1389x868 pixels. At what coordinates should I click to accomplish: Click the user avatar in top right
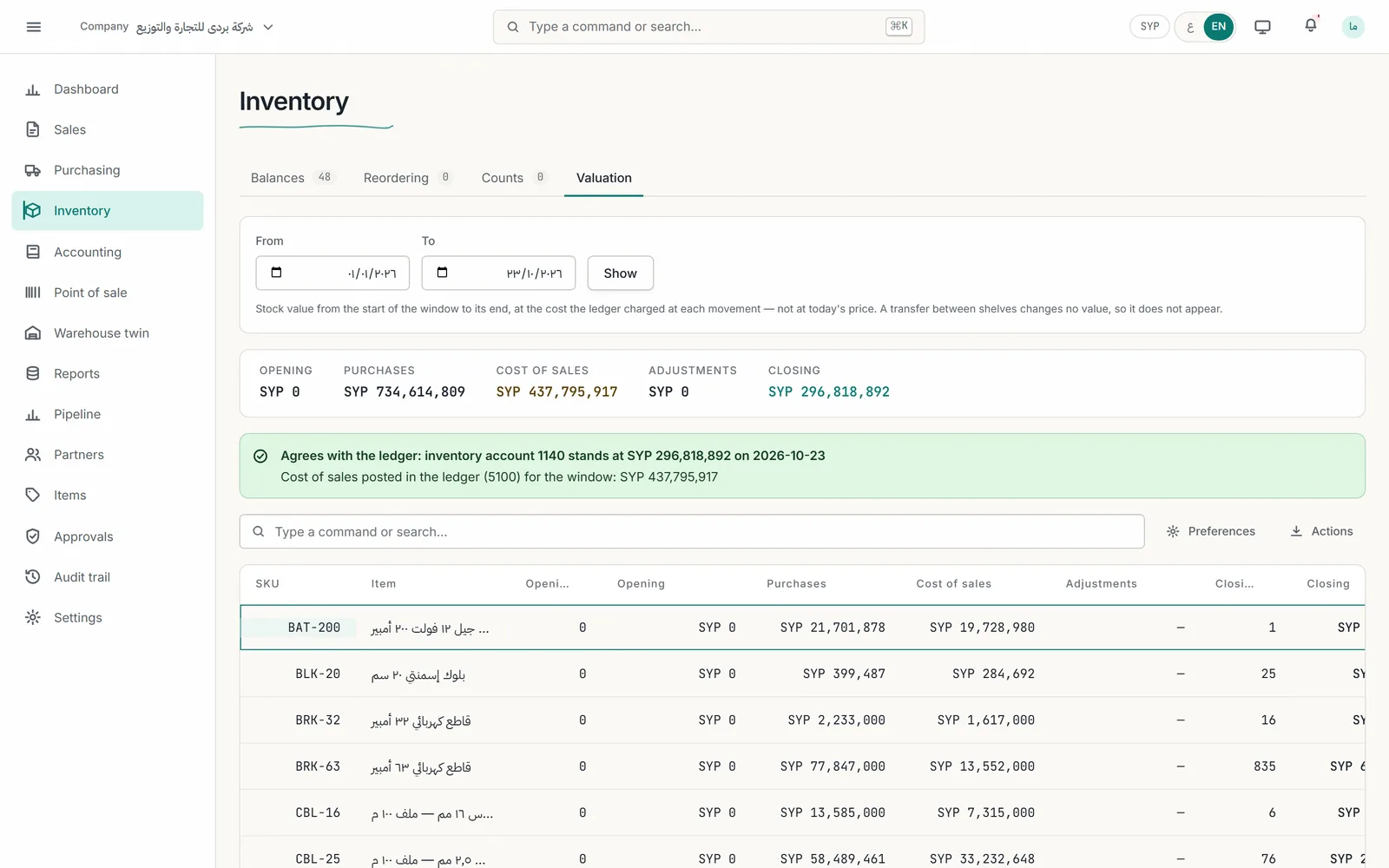pyautogui.click(x=1353, y=27)
